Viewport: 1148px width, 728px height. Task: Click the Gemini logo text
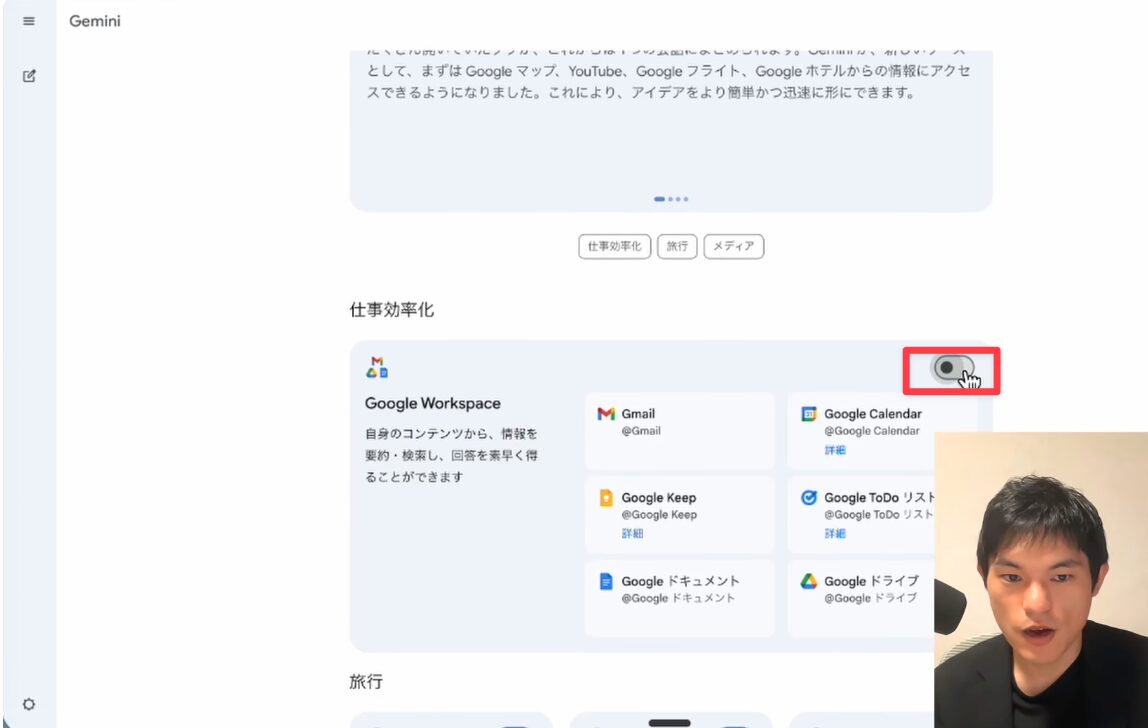(95, 21)
